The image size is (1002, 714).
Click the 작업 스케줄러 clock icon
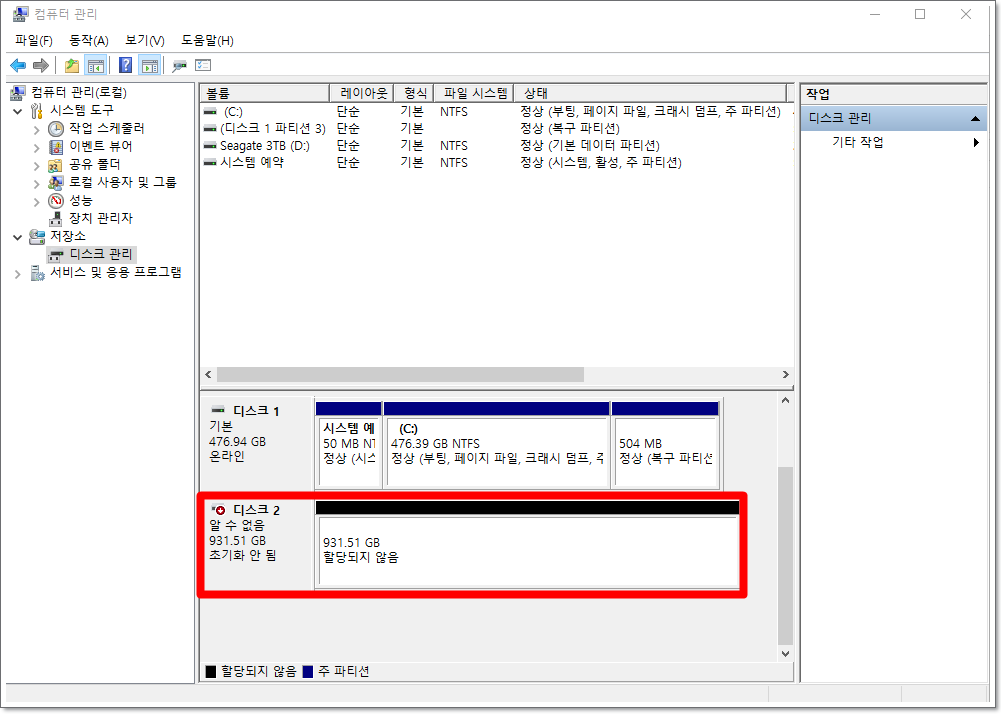coord(56,128)
